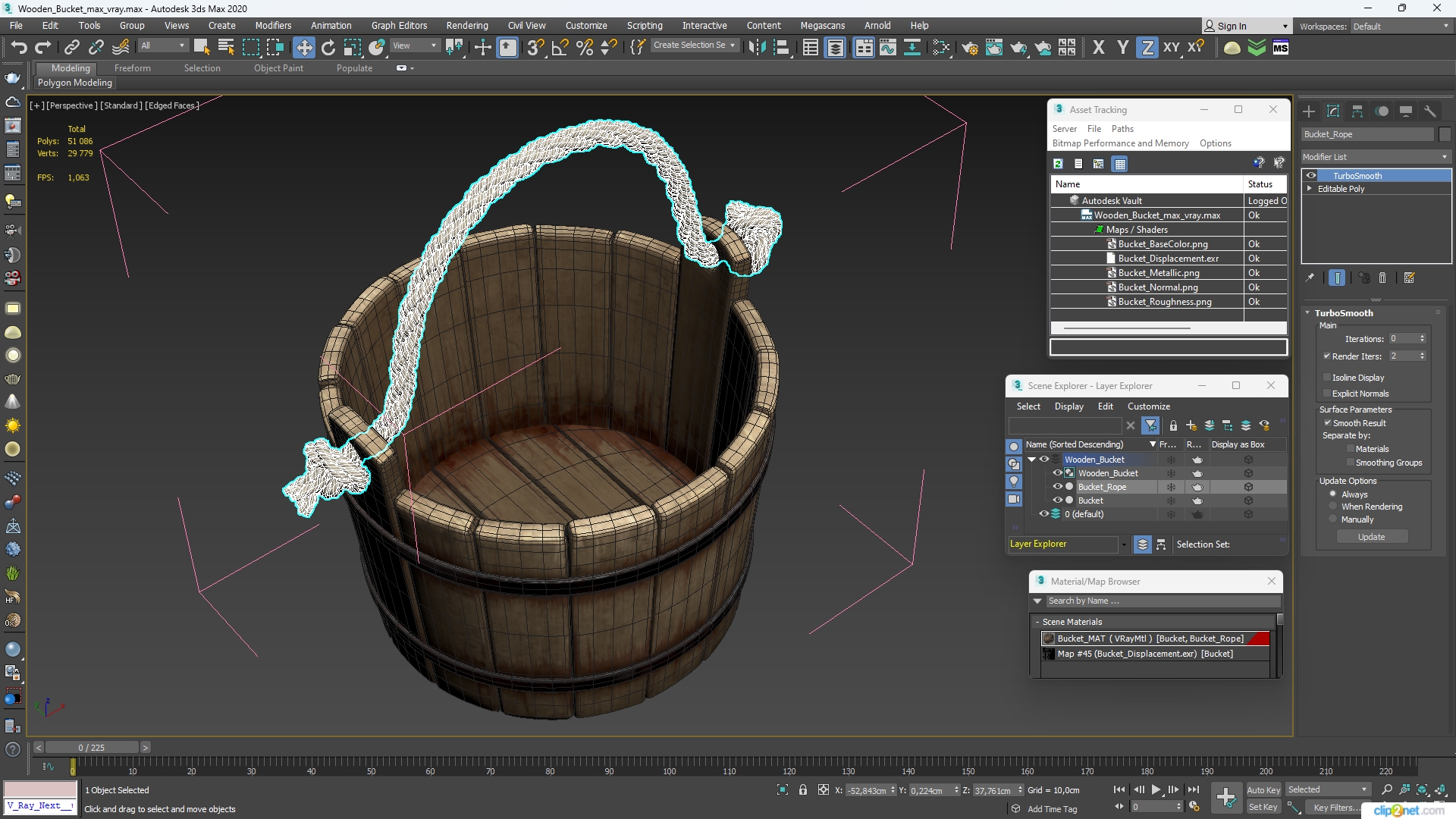Image resolution: width=1456 pixels, height=819 pixels.
Task: Toggle the Angle Snap icon
Action: click(560, 48)
